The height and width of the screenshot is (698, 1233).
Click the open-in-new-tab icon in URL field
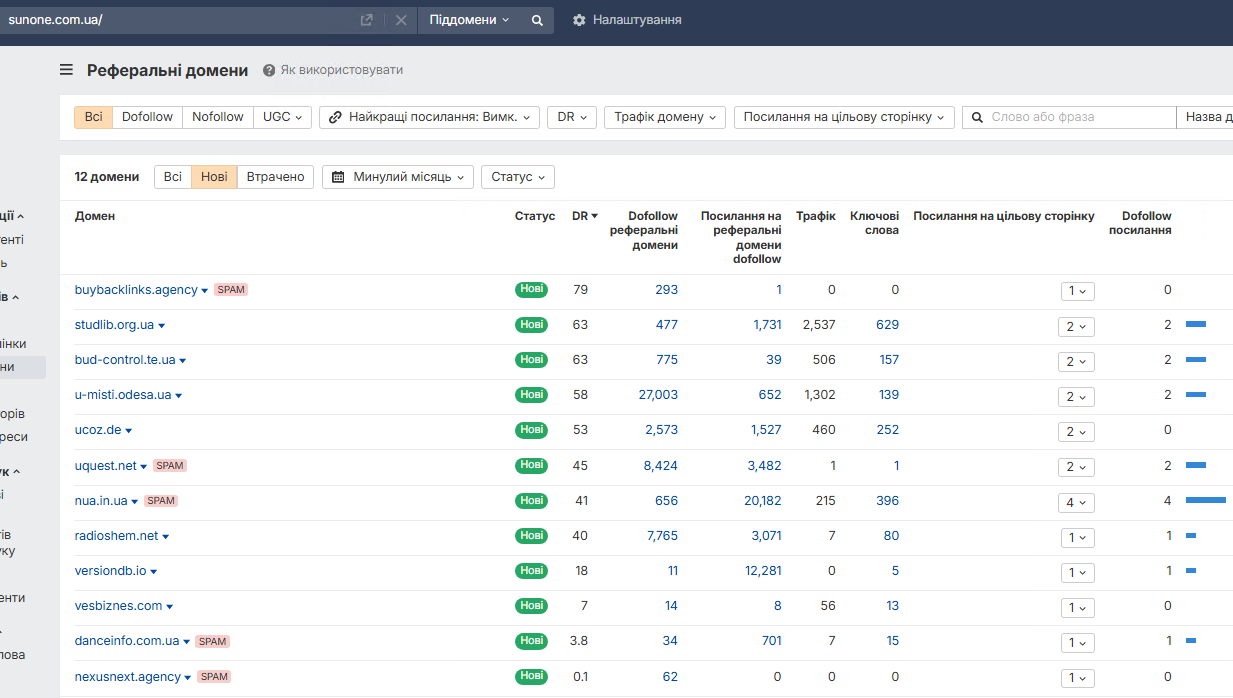coord(367,20)
